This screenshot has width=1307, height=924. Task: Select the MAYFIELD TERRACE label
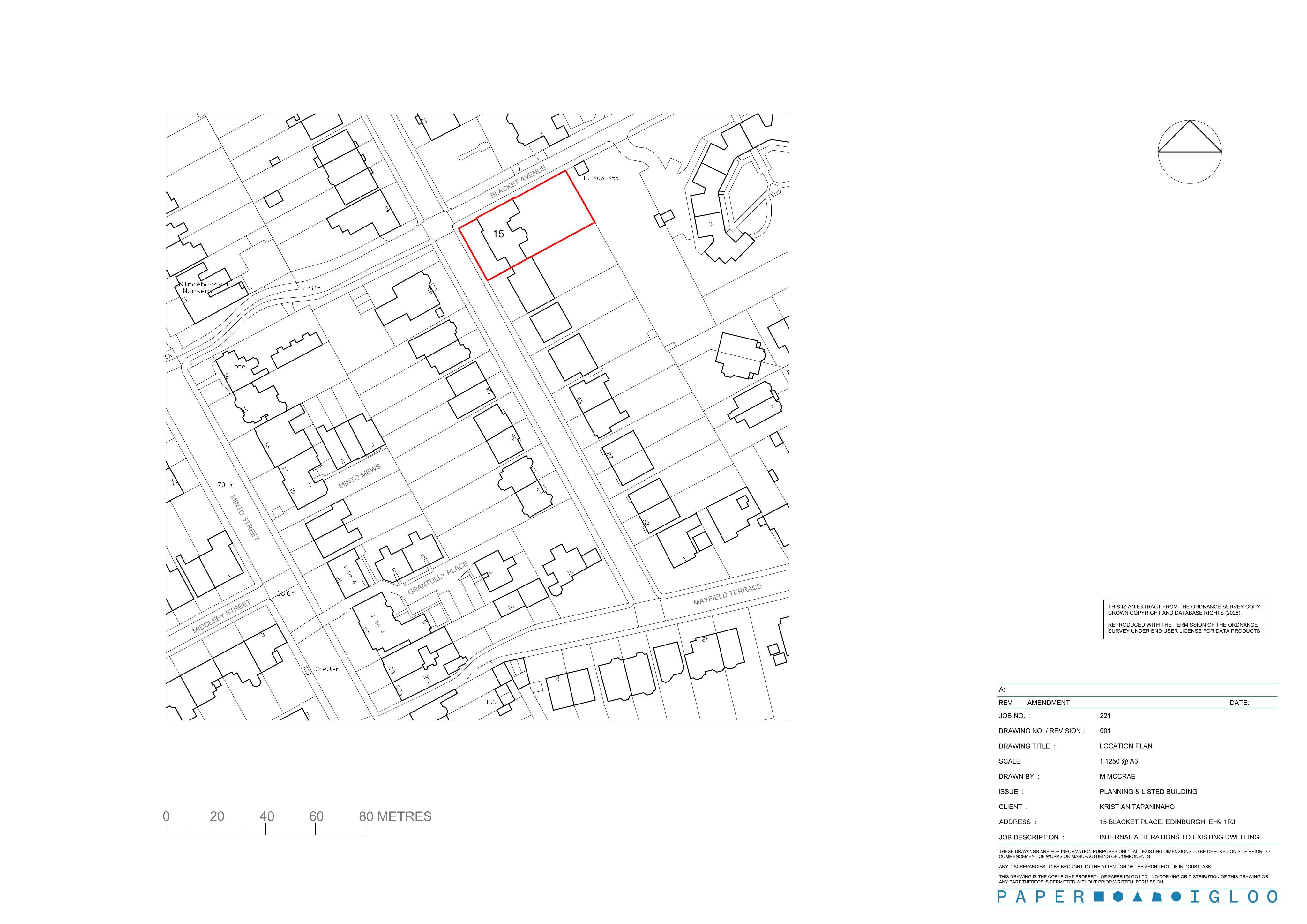[727, 595]
